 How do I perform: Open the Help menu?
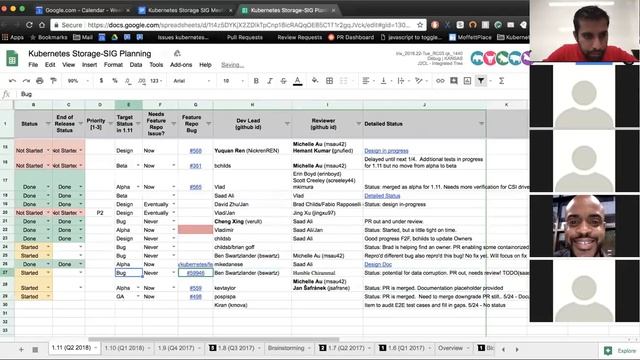tap(205, 64)
